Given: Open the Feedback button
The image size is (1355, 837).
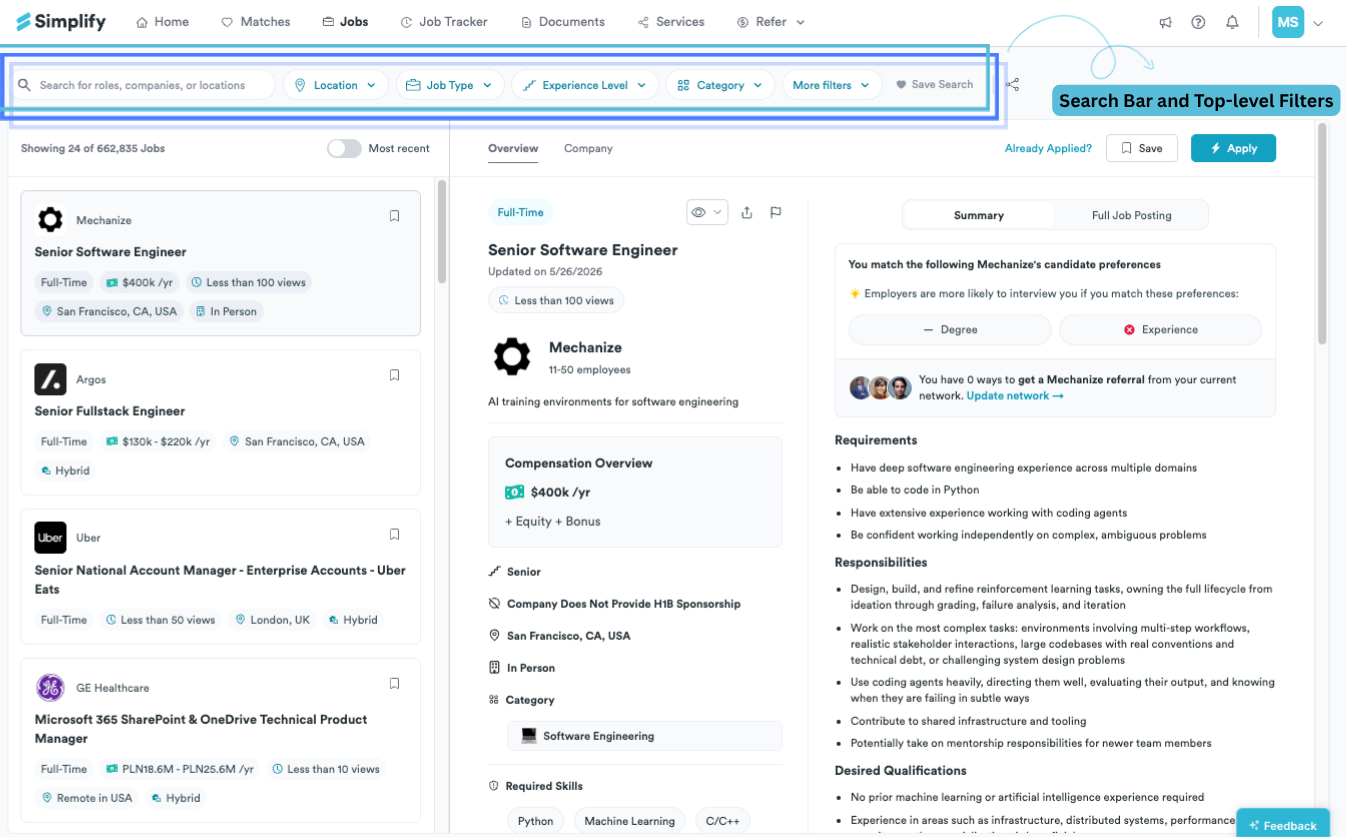Looking at the screenshot, I should tap(1283, 823).
